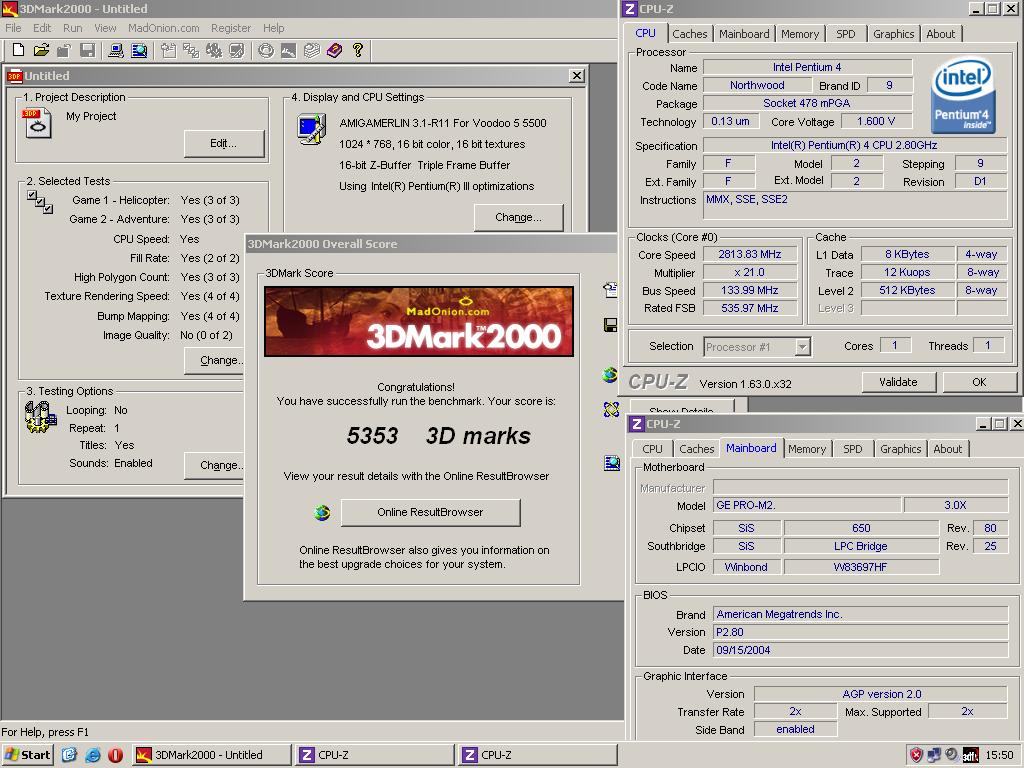Click the New project toolbar icon
1024x768 pixels.
(18, 50)
